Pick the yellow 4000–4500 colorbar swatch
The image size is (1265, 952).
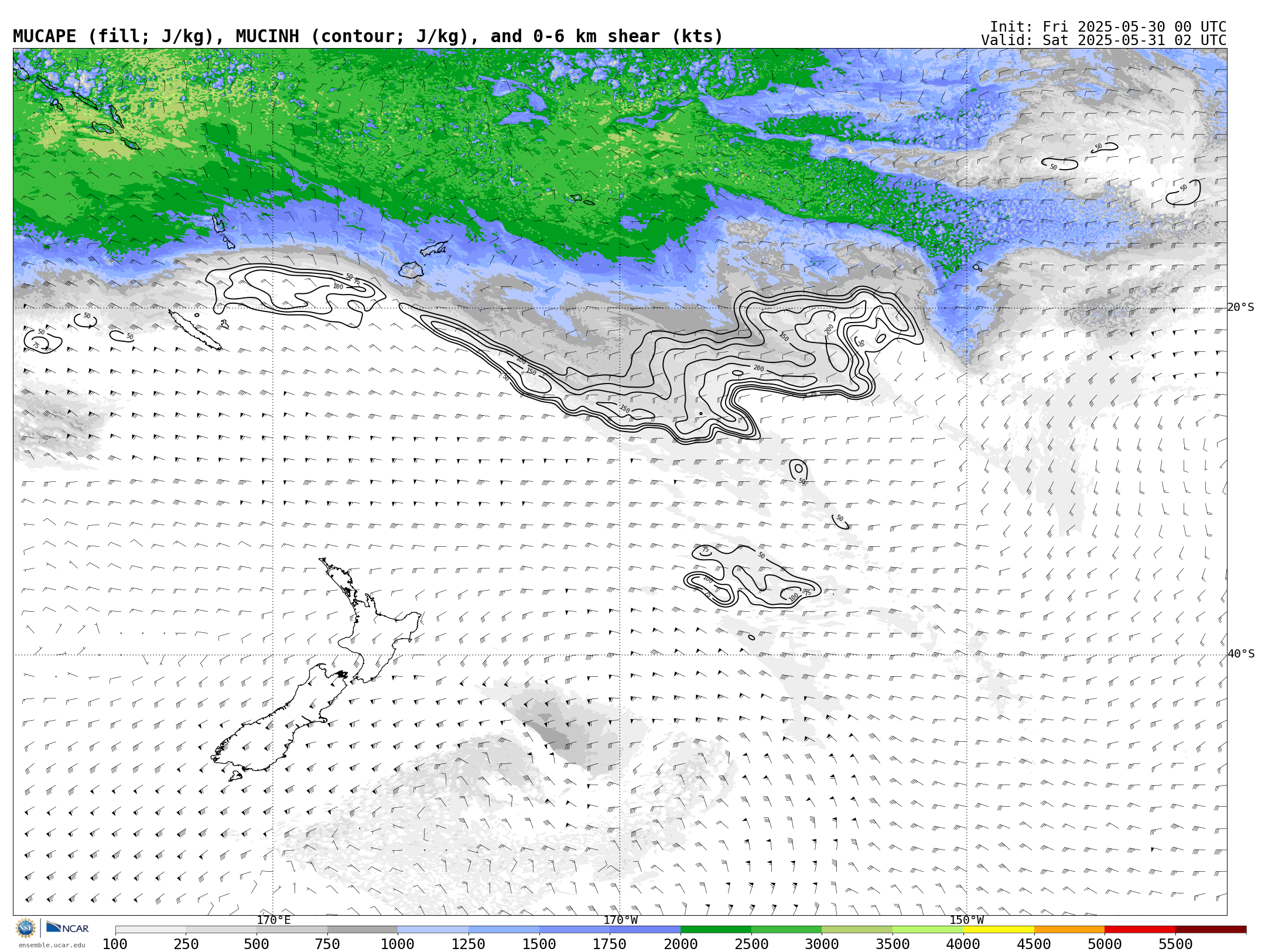tap(999, 930)
